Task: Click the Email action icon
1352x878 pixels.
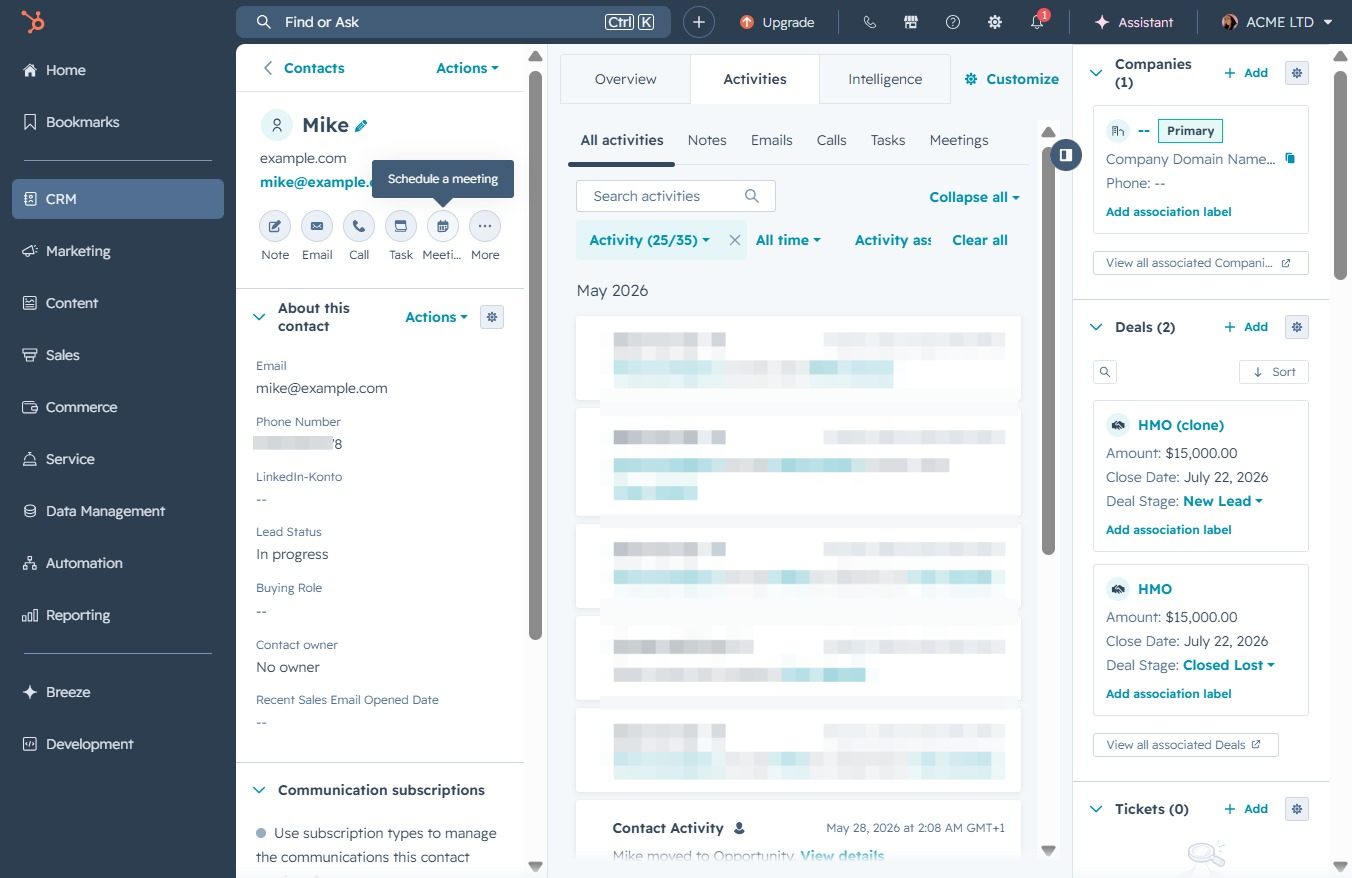Action: point(317,226)
